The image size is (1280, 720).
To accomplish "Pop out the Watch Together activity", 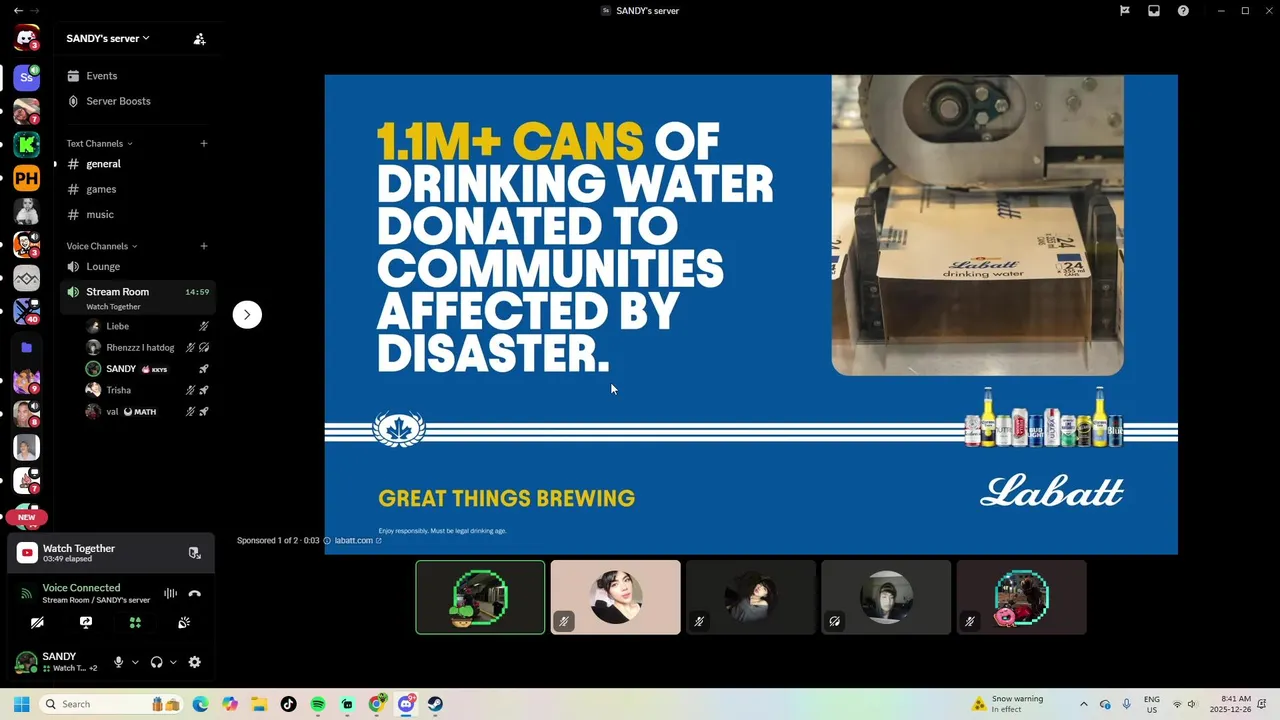I will click(x=195, y=553).
